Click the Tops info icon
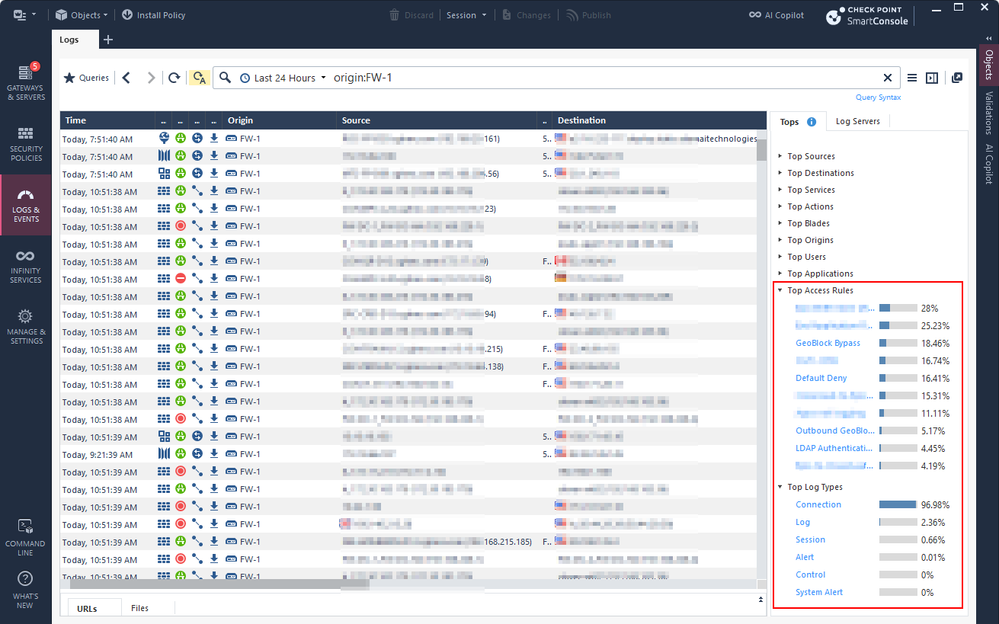 coord(811,122)
